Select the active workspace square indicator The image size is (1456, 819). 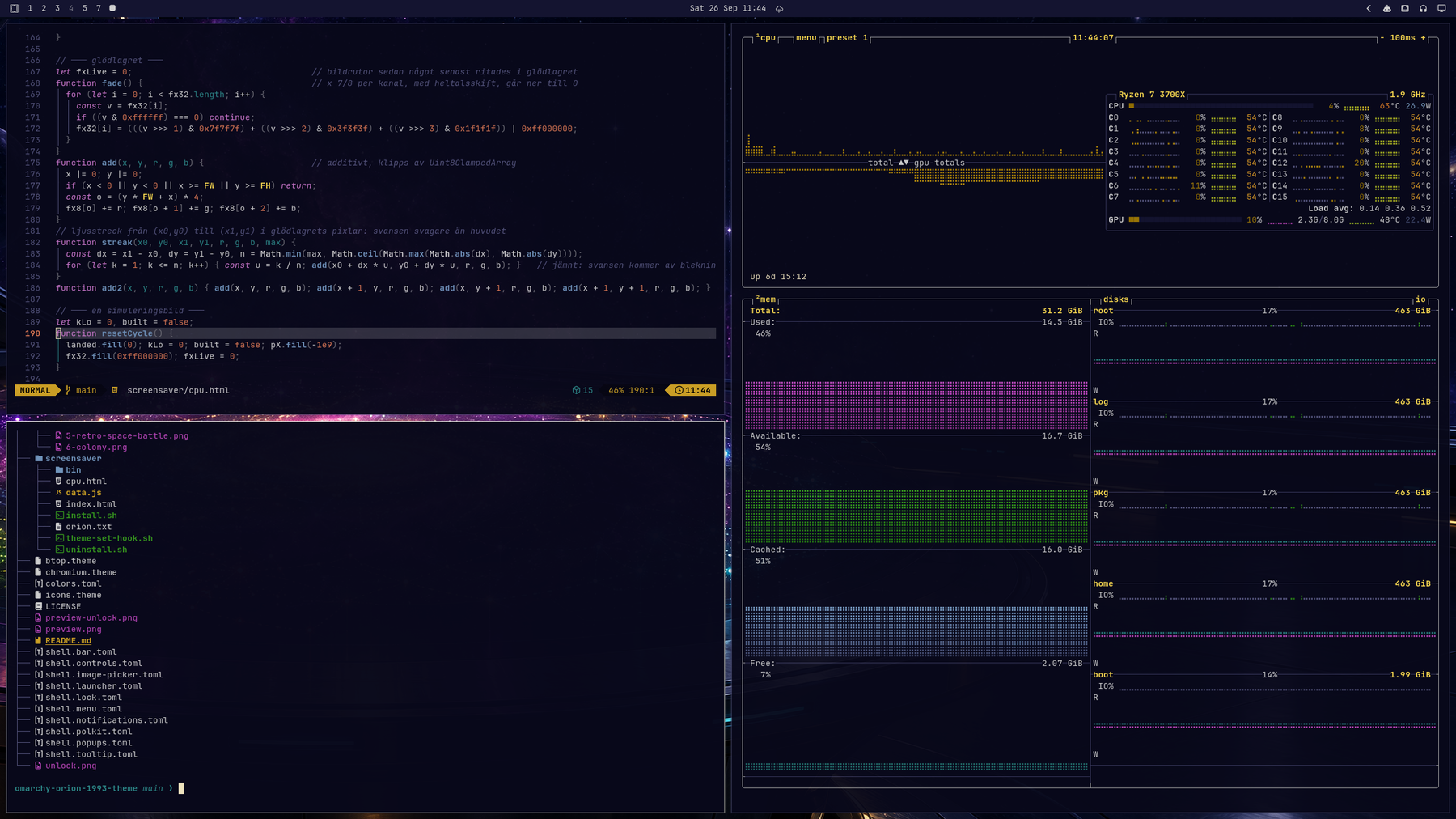(x=112, y=8)
